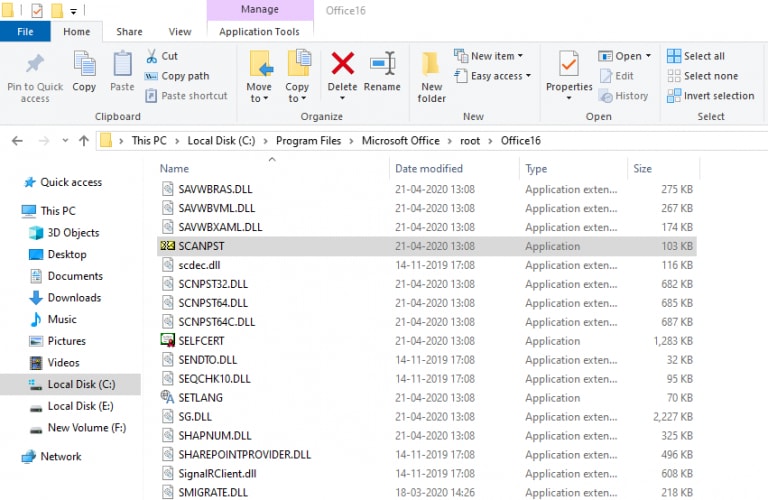Click the Manage contextual tab
Image resolution: width=768 pixels, height=500 pixels.
(260, 9)
